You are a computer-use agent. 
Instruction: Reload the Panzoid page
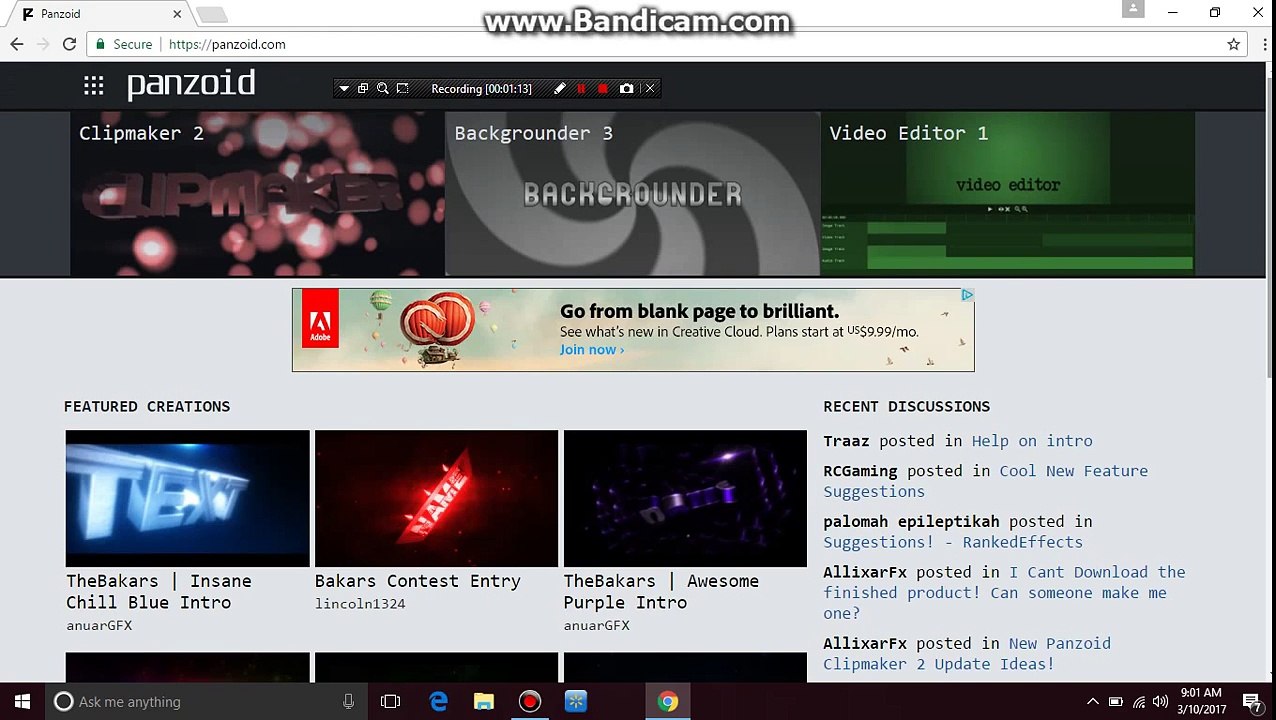tap(69, 44)
